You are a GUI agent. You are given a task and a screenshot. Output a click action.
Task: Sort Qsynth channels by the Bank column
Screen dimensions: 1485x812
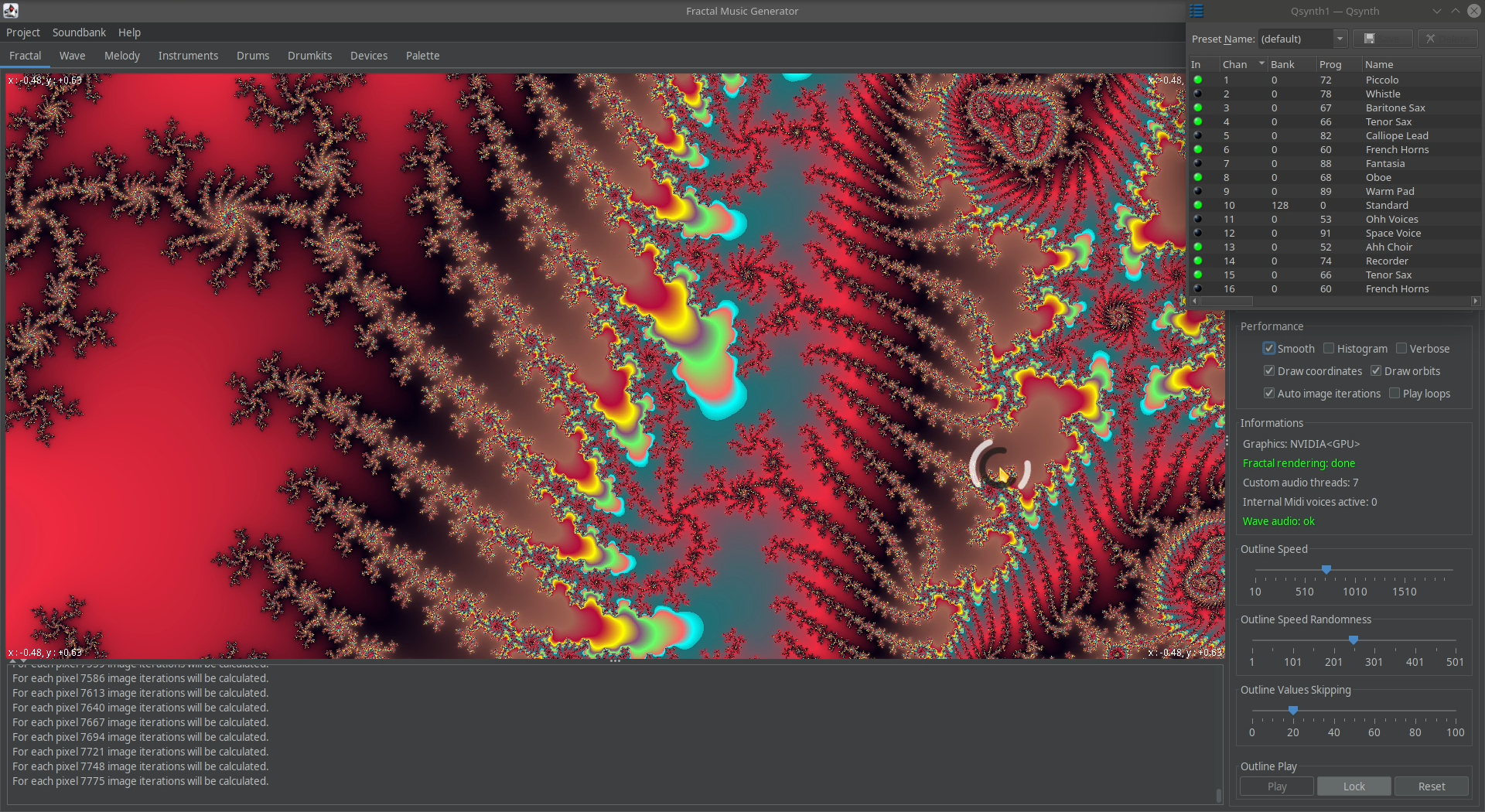point(1290,64)
